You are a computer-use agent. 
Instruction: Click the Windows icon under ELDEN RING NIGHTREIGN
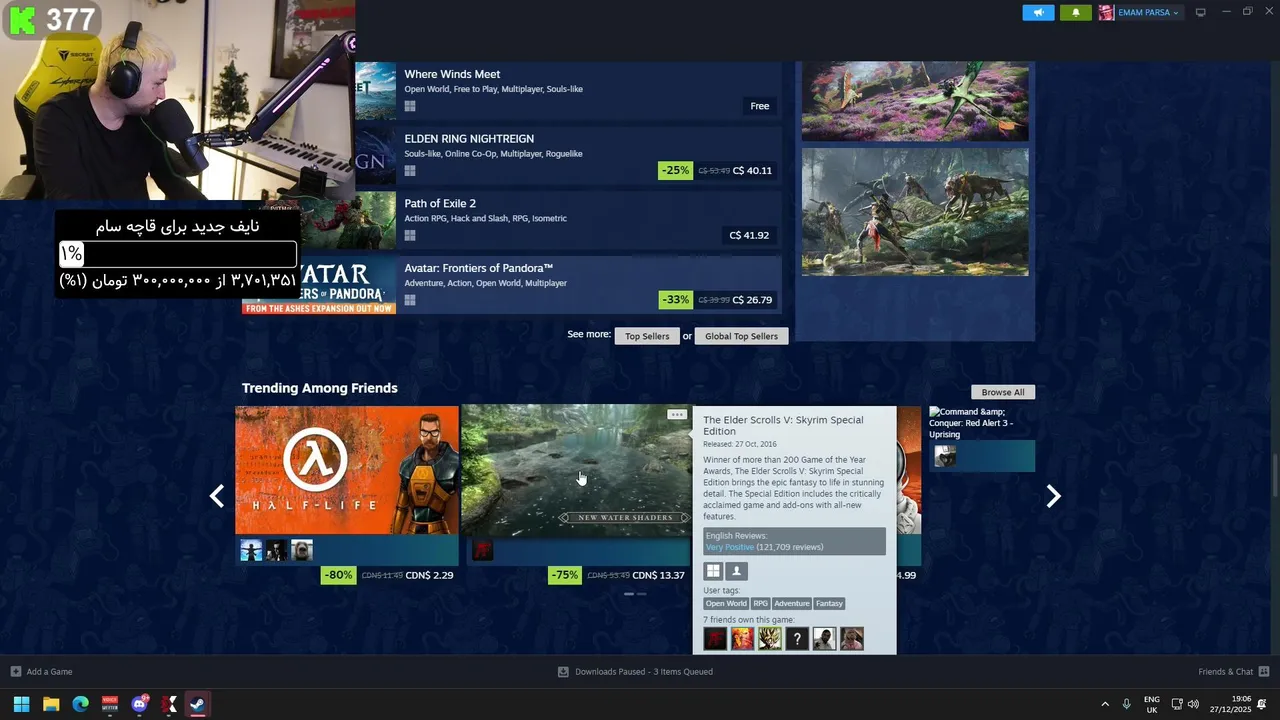[410, 171]
